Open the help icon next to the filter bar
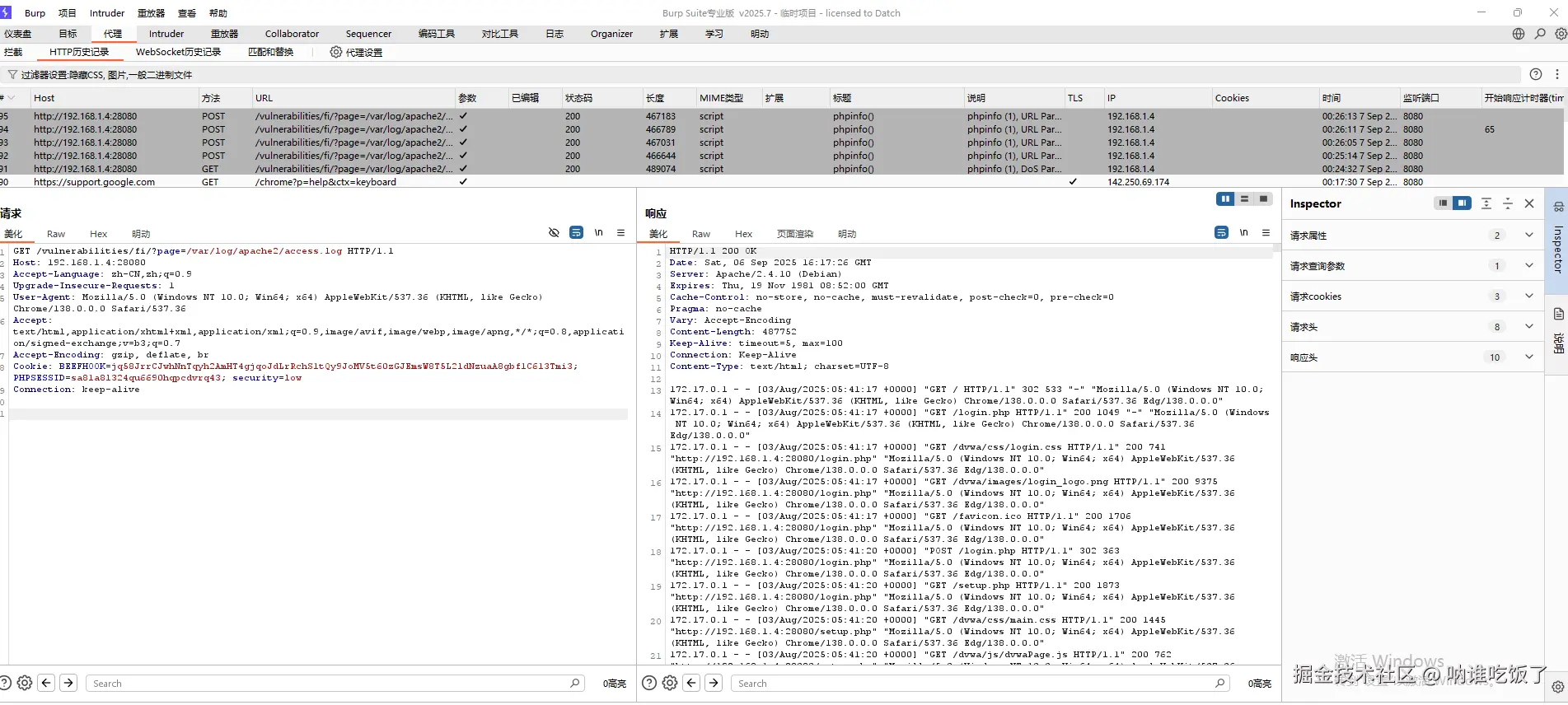1568x705 pixels. [1536, 74]
